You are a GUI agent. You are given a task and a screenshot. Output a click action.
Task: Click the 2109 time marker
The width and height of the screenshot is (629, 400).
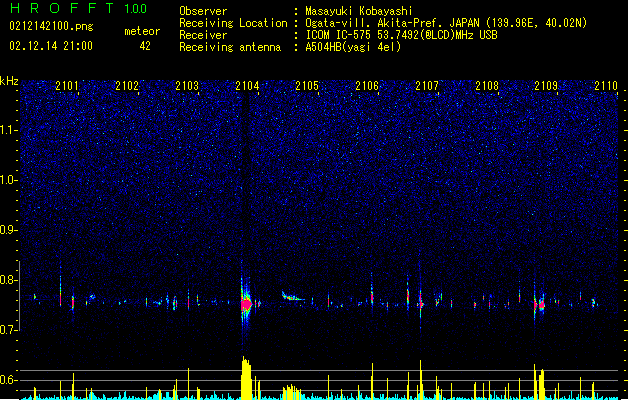pos(546,85)
